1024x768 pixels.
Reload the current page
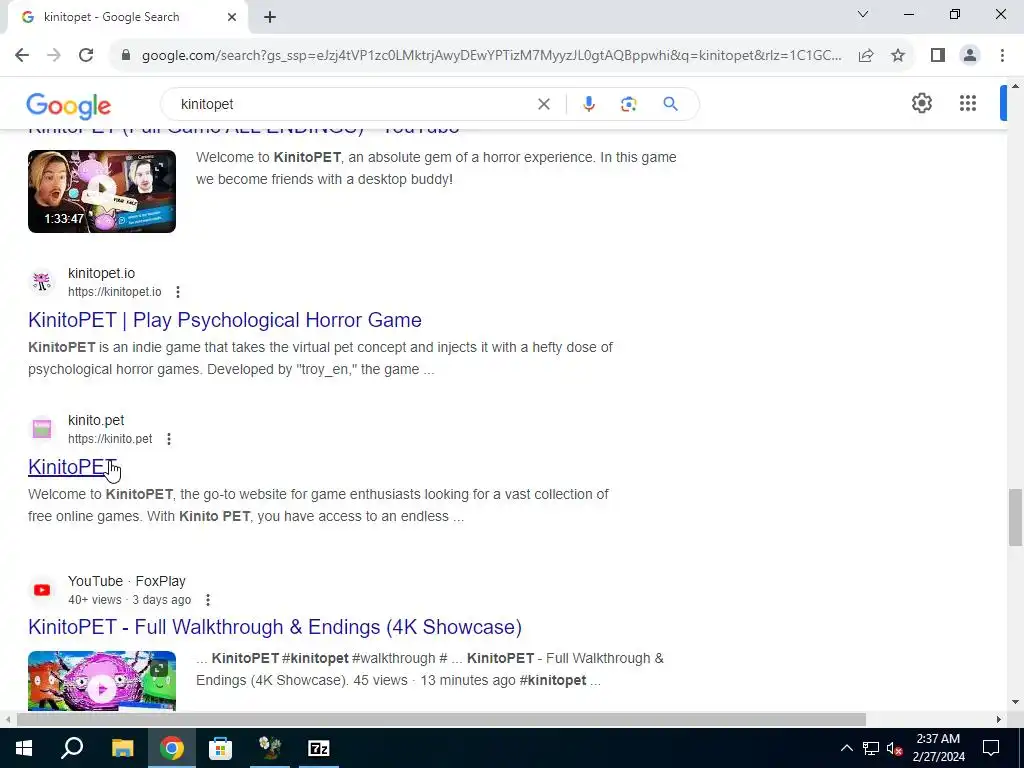pyautogui.click(x=86, y=56)
